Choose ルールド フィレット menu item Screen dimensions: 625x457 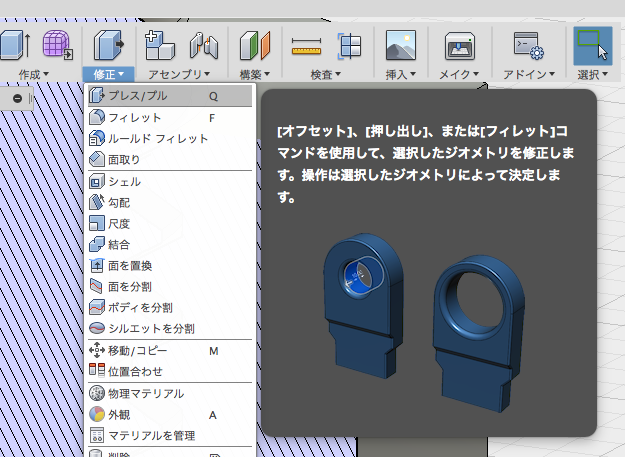pyautogui.click(x=170, y=139)
